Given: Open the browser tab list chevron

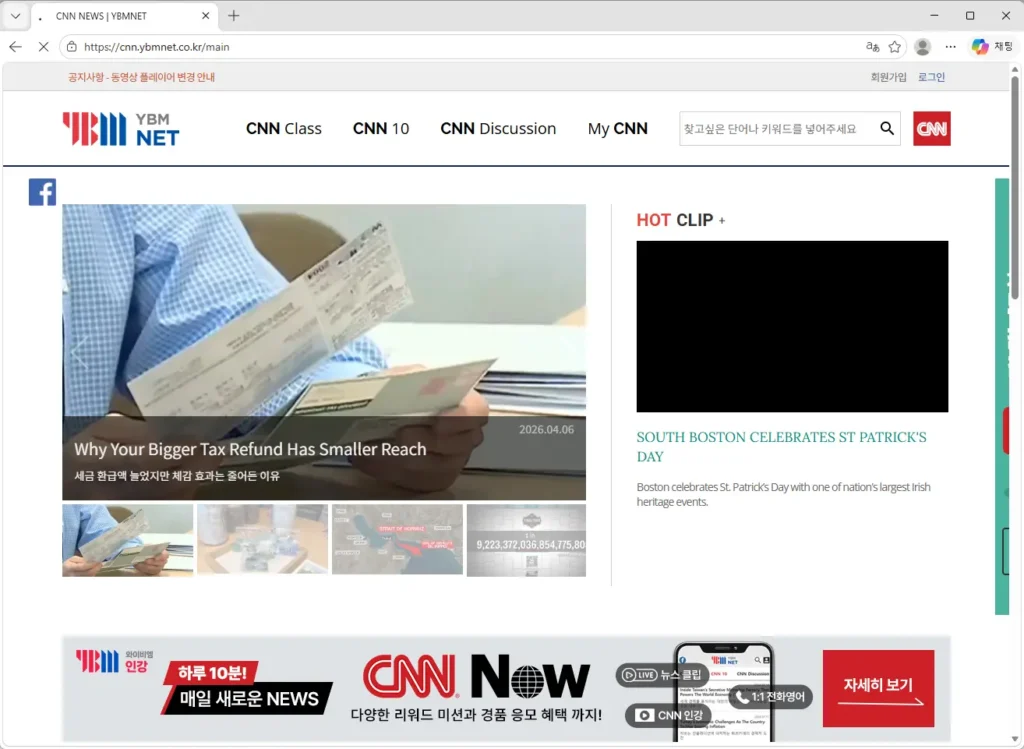Looking at the screenshot, I should click(14, 15).
